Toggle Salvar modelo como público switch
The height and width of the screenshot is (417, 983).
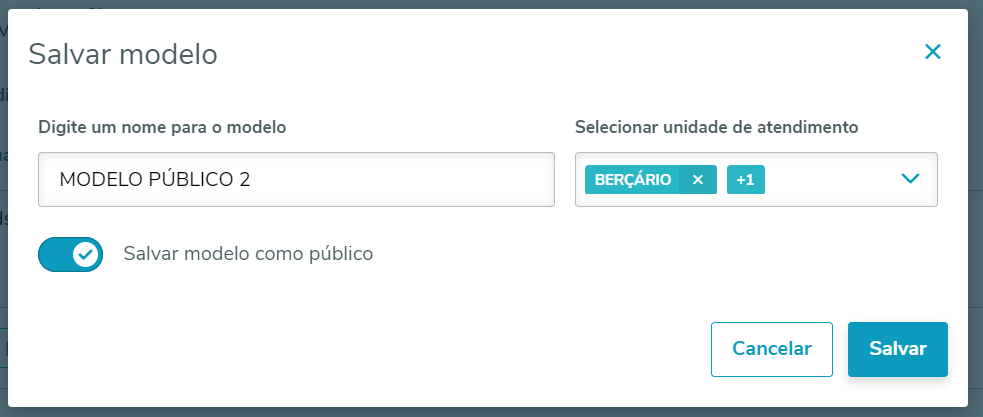70,254
